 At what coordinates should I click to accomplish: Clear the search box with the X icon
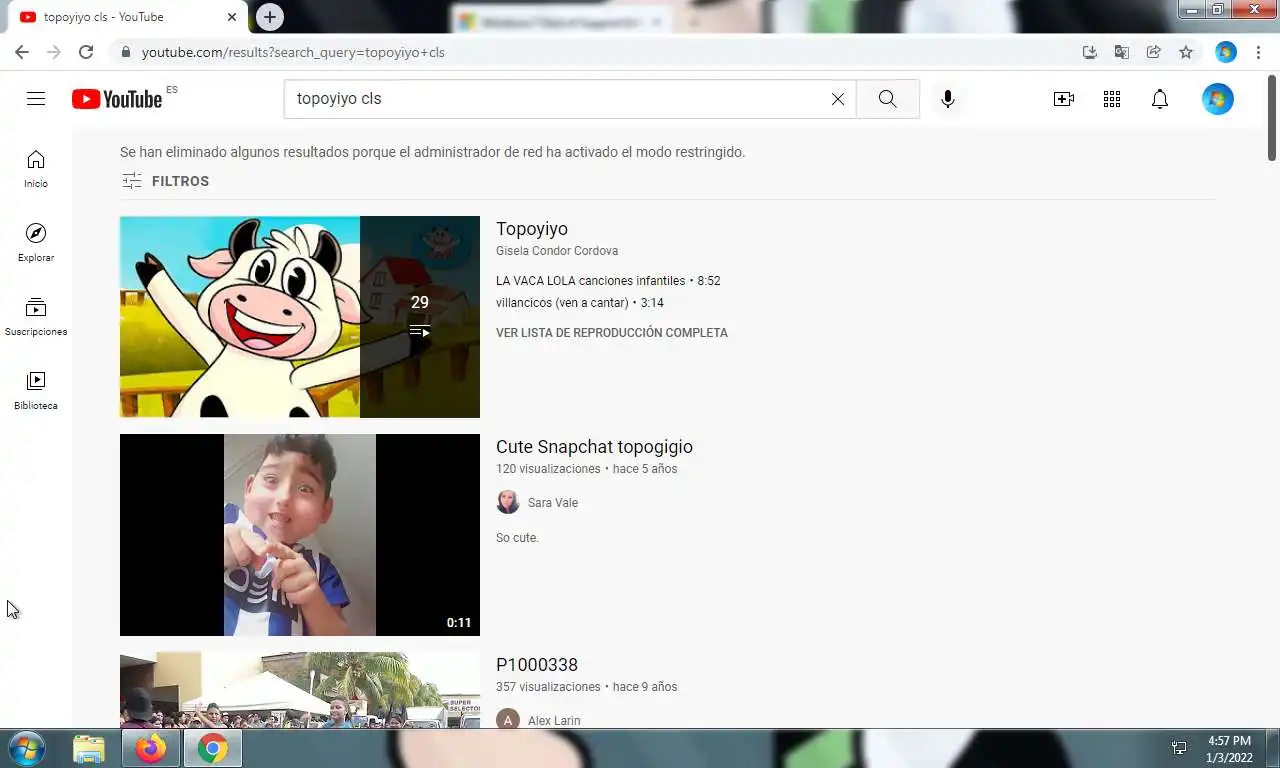838,99
